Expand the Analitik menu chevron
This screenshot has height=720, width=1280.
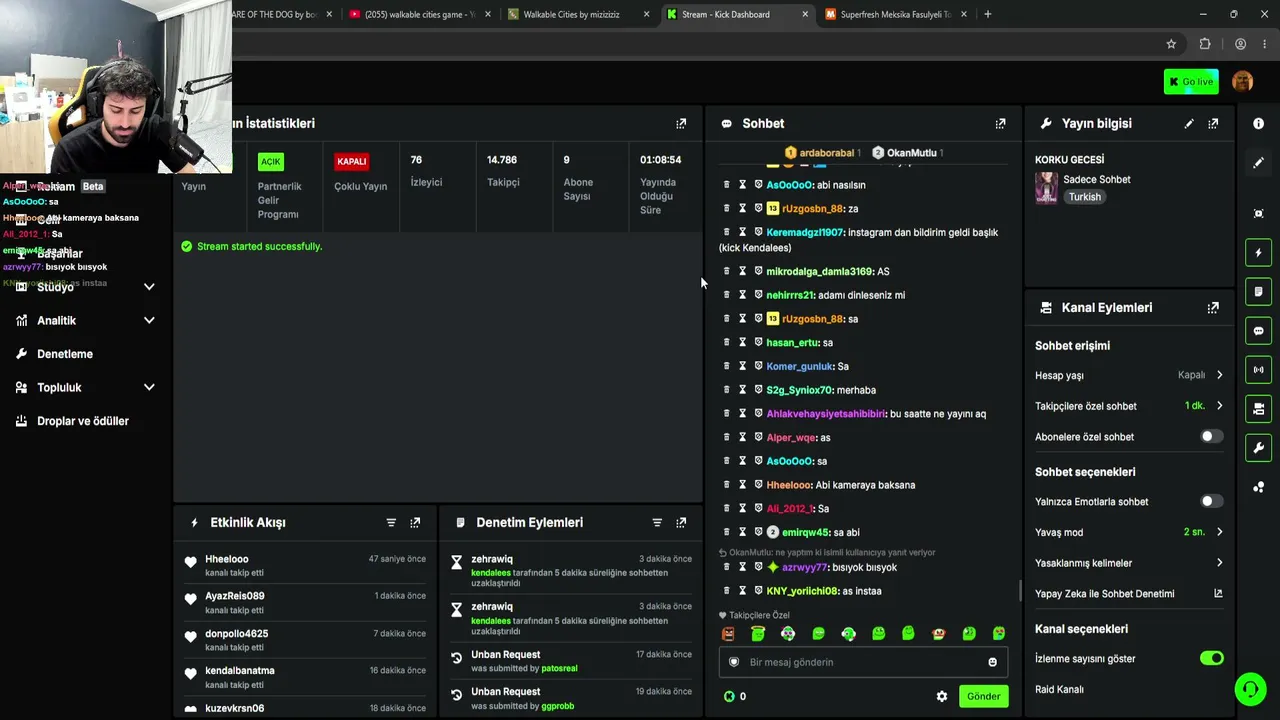pyautogui.click(x=149, y=320)
